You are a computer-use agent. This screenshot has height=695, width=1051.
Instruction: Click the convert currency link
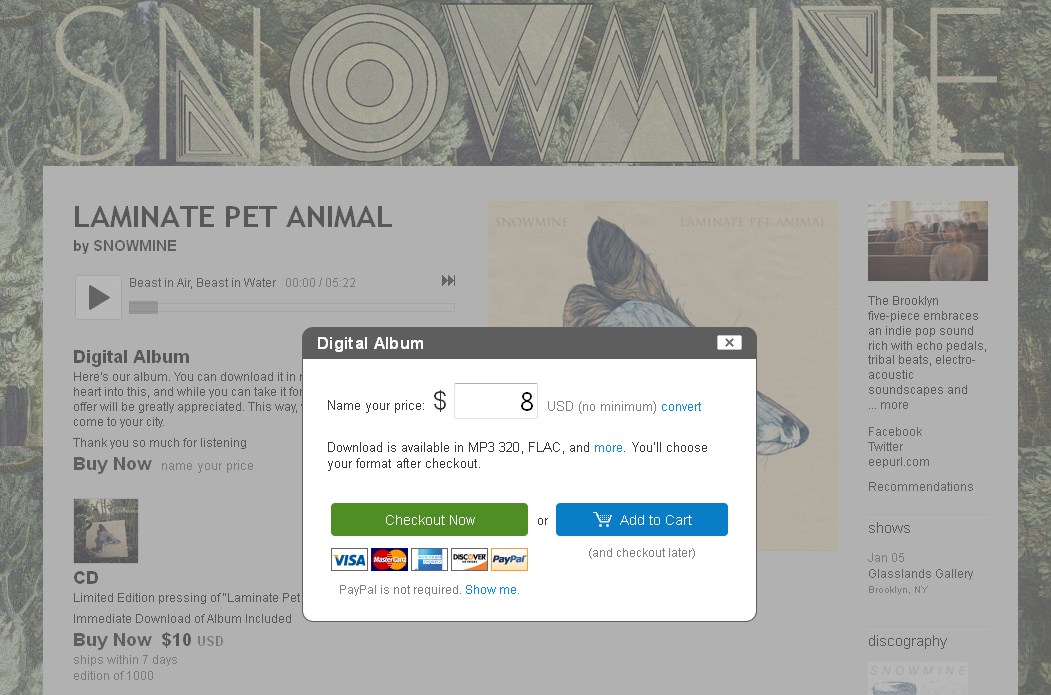pyautogui.click(x=681, y=407)
